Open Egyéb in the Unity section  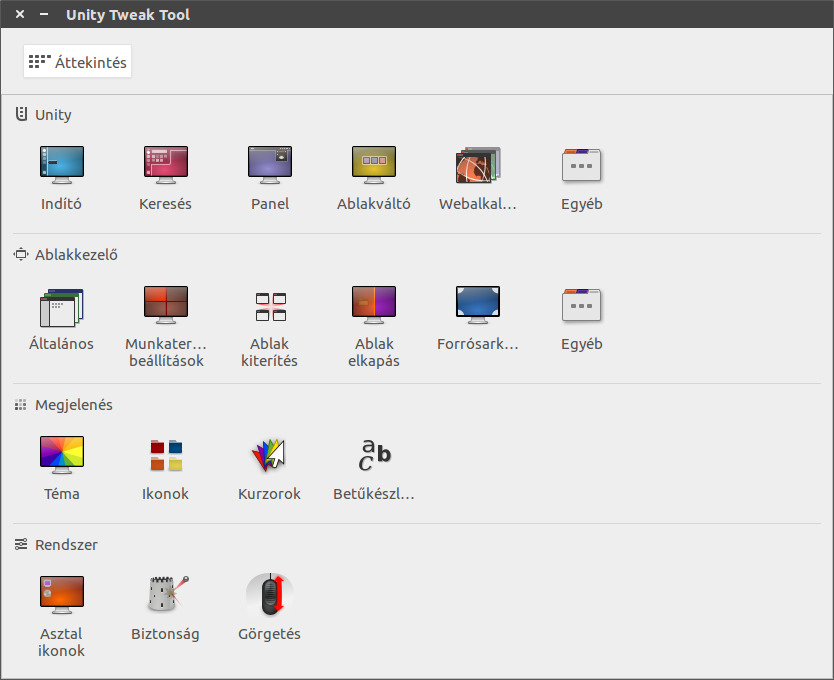(581, 178)
